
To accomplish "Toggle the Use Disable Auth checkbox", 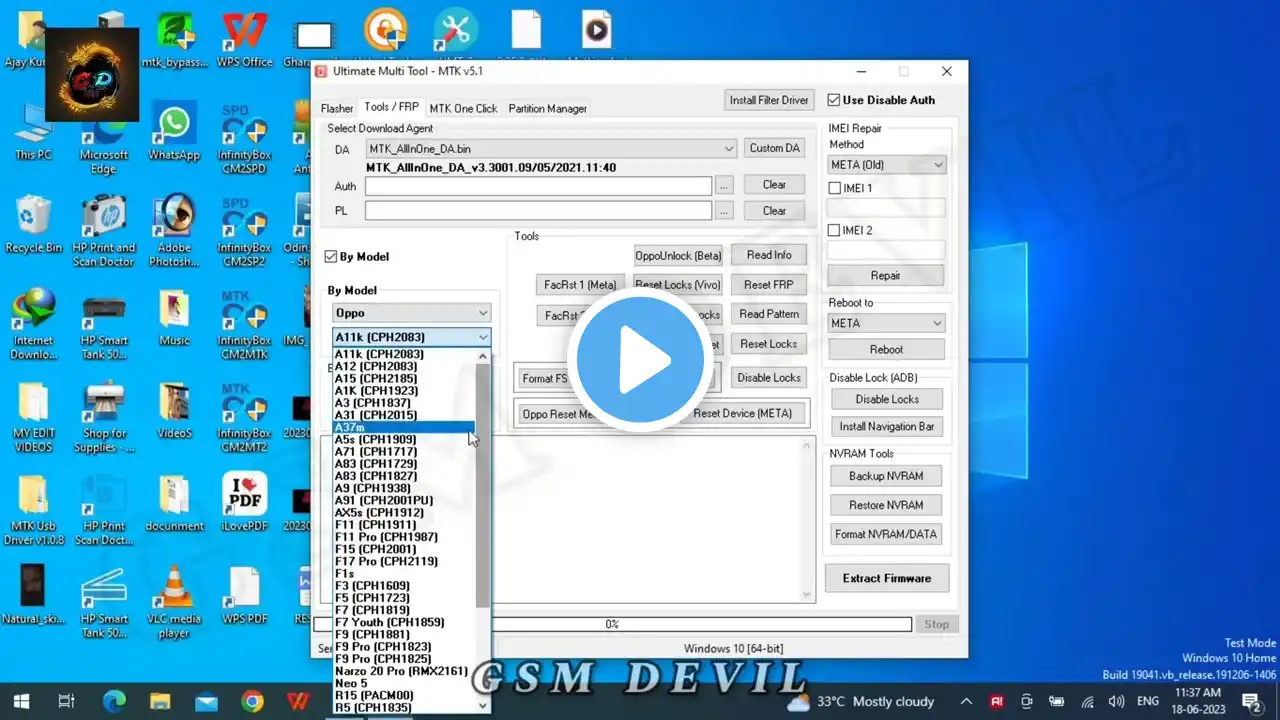I will (834, 100).
